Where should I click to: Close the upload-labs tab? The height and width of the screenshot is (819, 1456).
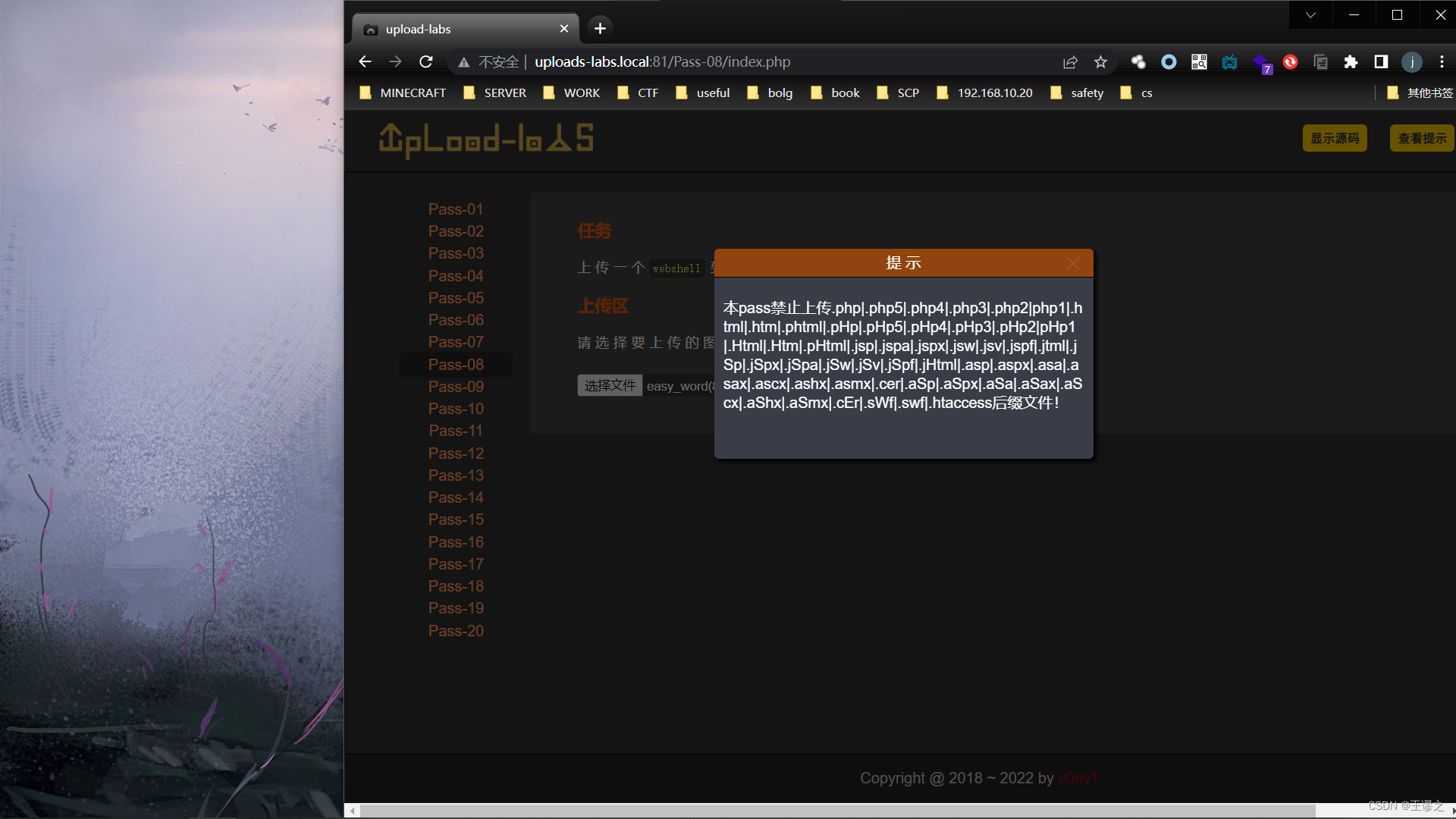tap(563, 29)
